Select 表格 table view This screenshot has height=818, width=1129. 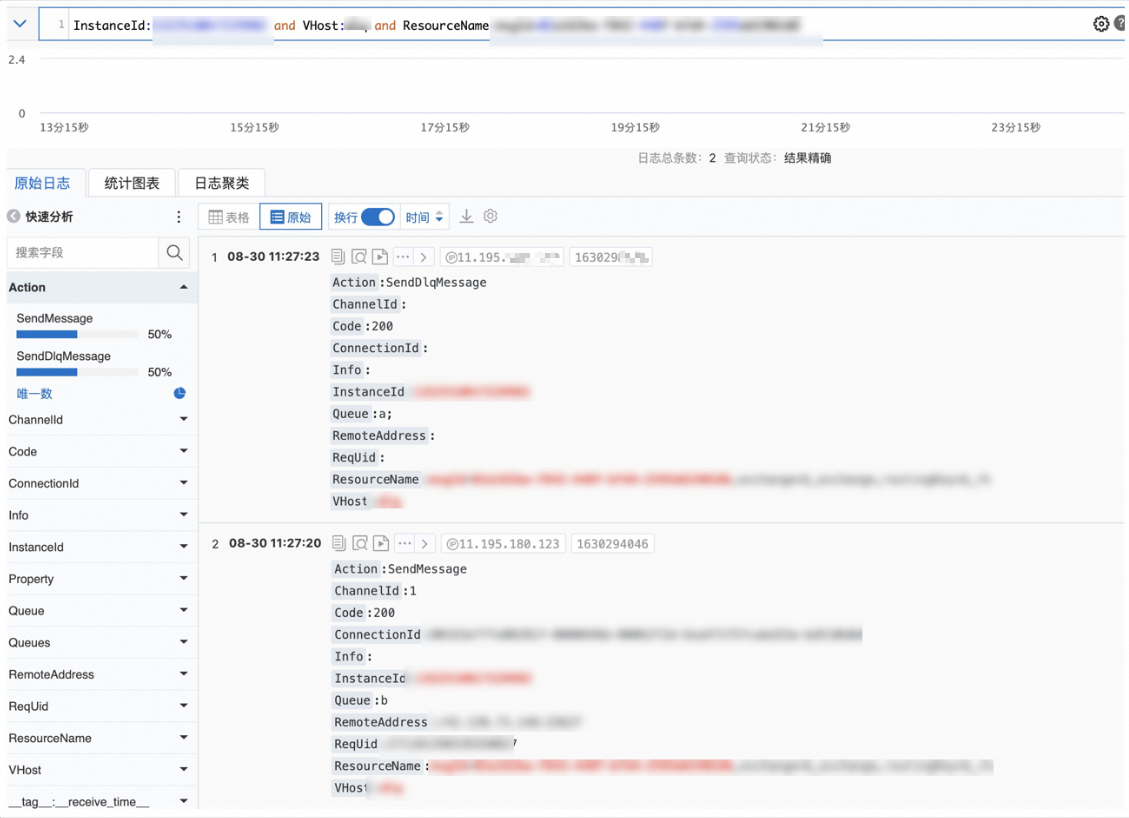point(229,217)
